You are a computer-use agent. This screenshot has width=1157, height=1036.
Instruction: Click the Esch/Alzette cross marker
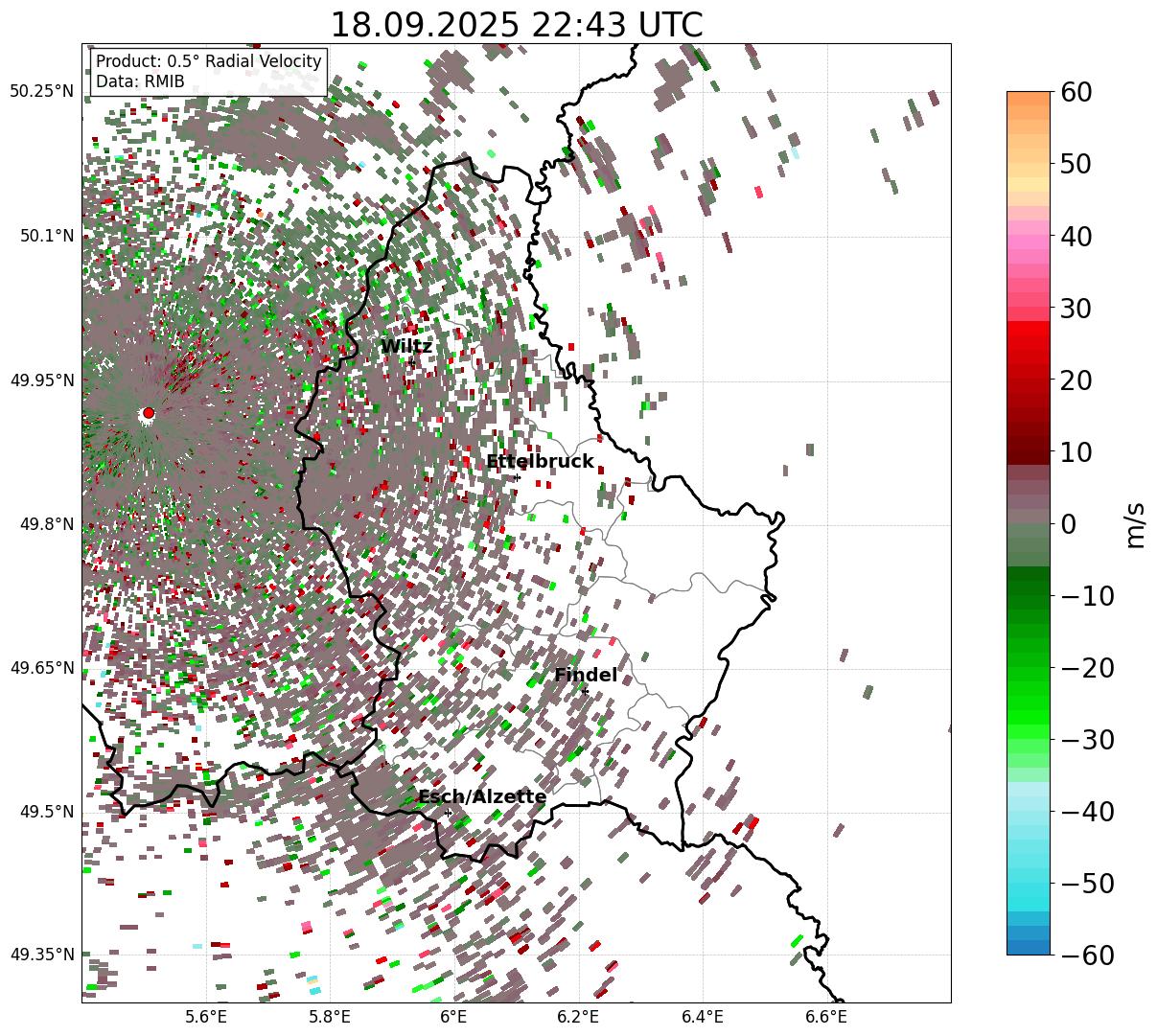pyautogui.click(x=448, y=813)
